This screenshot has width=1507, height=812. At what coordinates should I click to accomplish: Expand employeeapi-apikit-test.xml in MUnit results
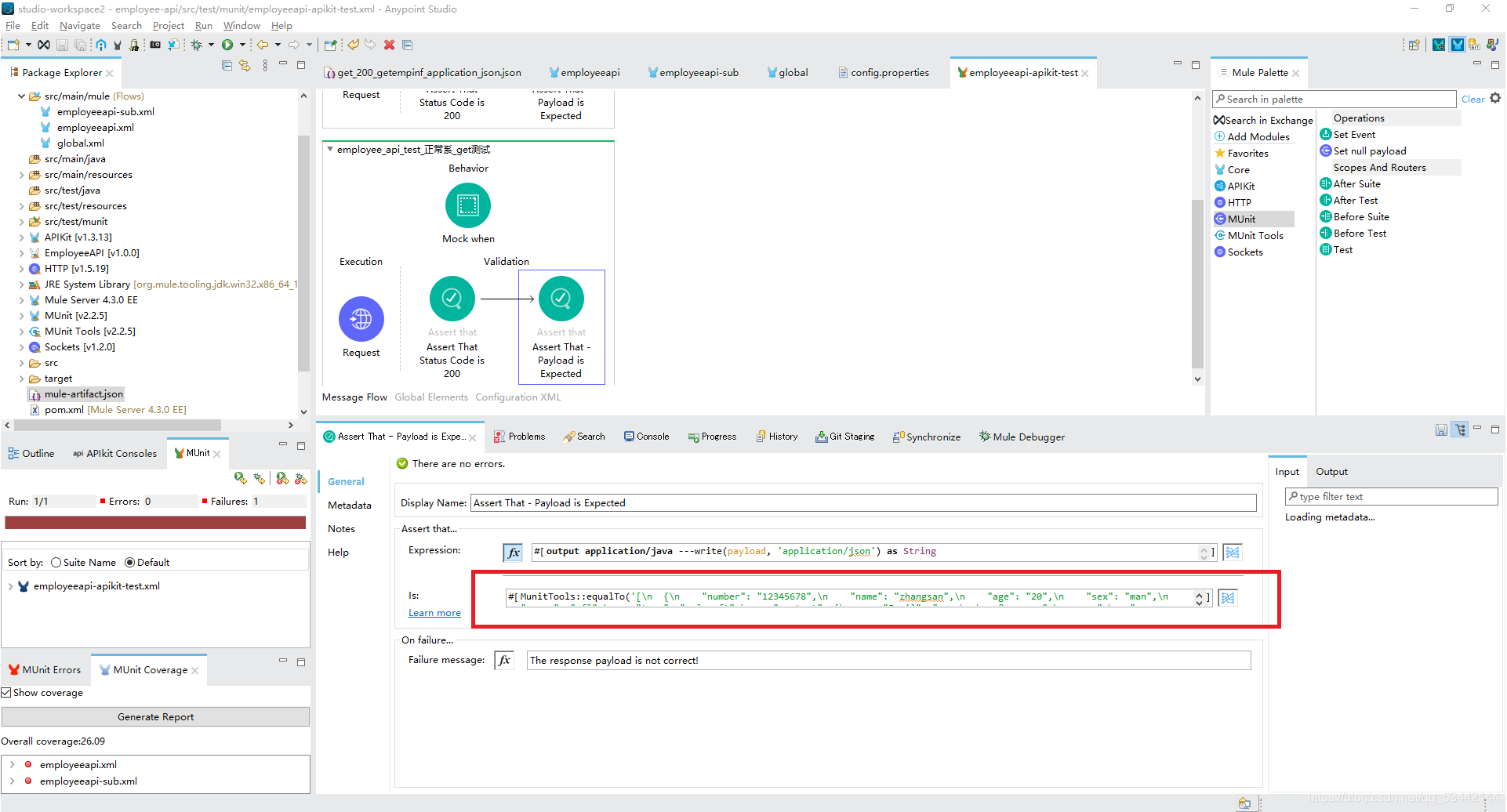[10, 586]
